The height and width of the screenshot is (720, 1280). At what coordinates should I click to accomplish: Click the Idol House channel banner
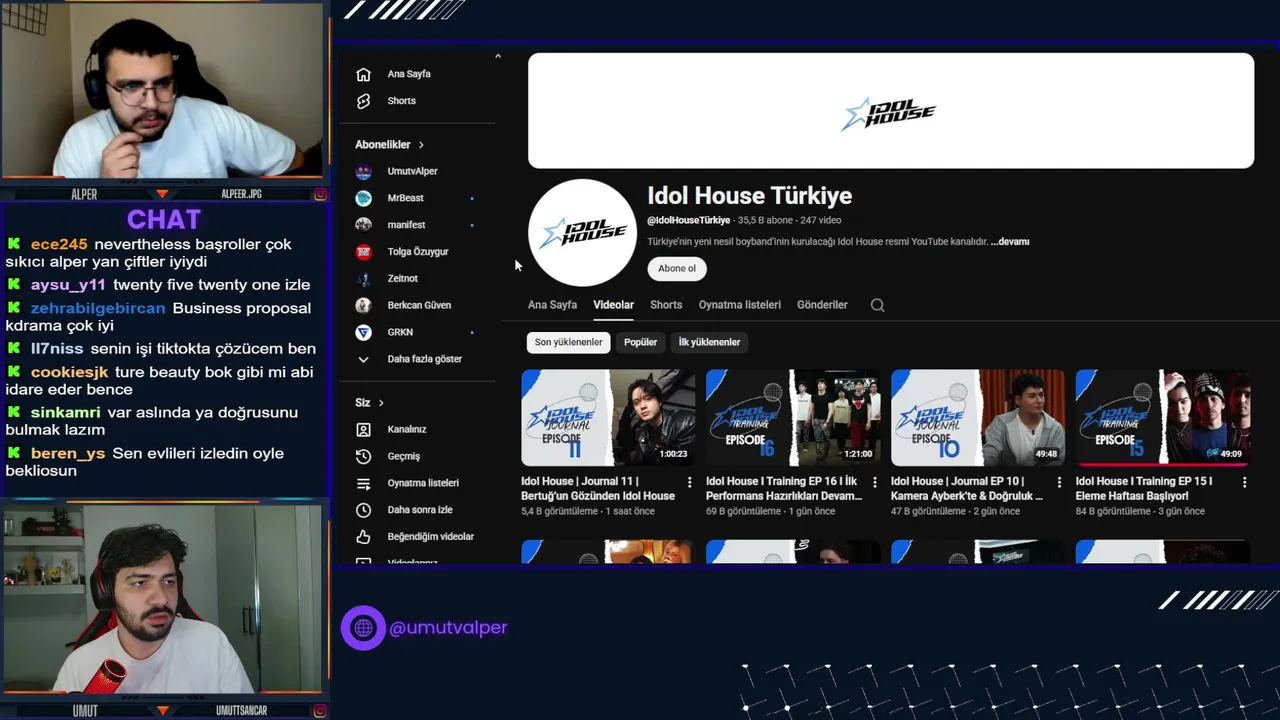click(891, 111)
